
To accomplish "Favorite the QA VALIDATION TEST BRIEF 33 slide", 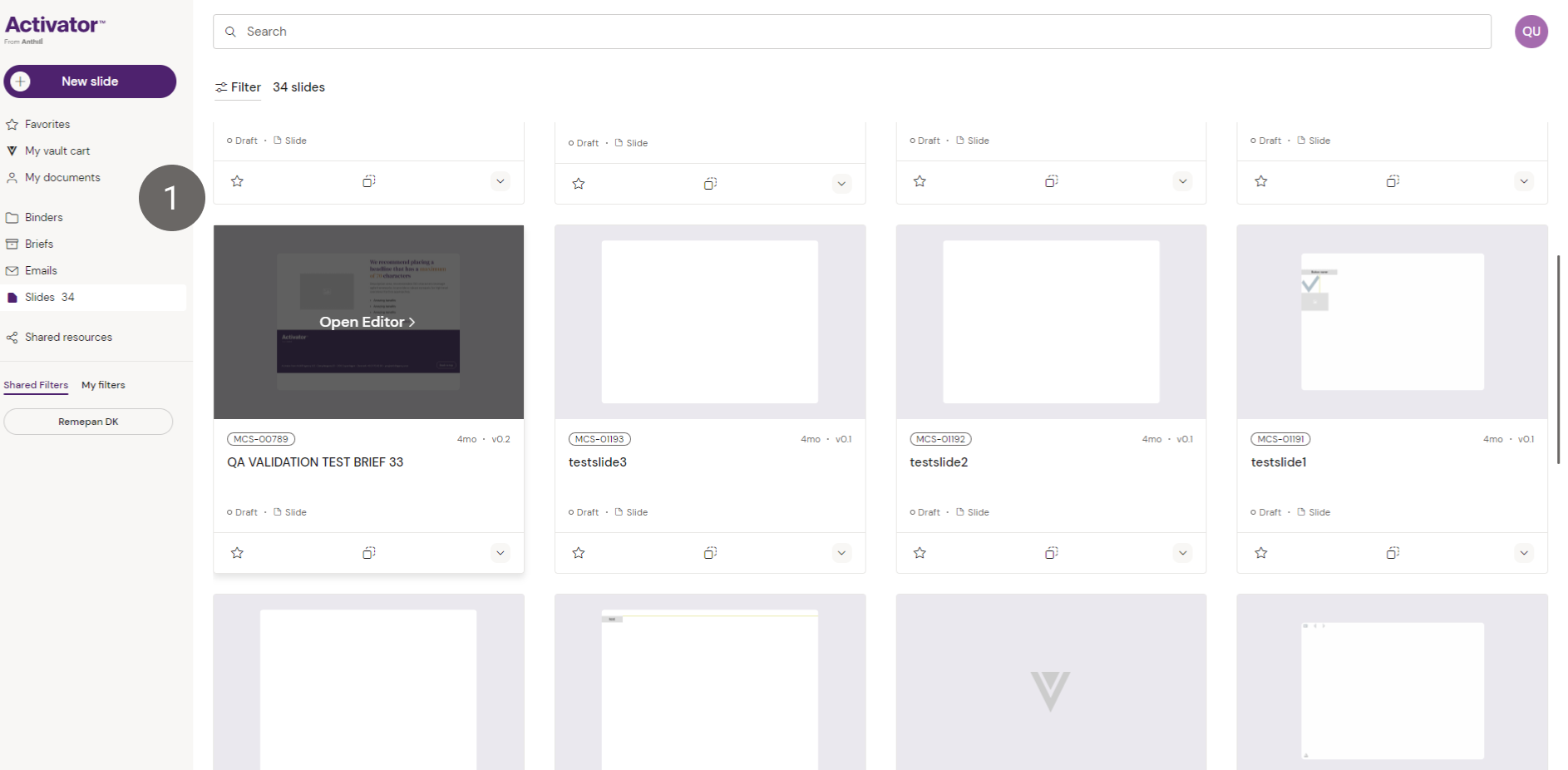I will pyautogui.click(x=237, y=553).
